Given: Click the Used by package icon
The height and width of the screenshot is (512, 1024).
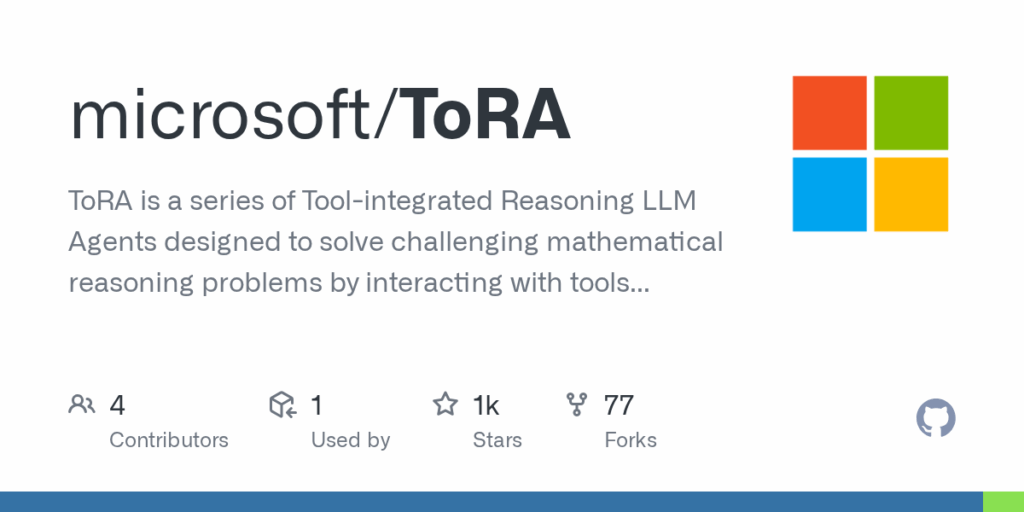Looking at the screenshot, I should click(x=283, y=405).
